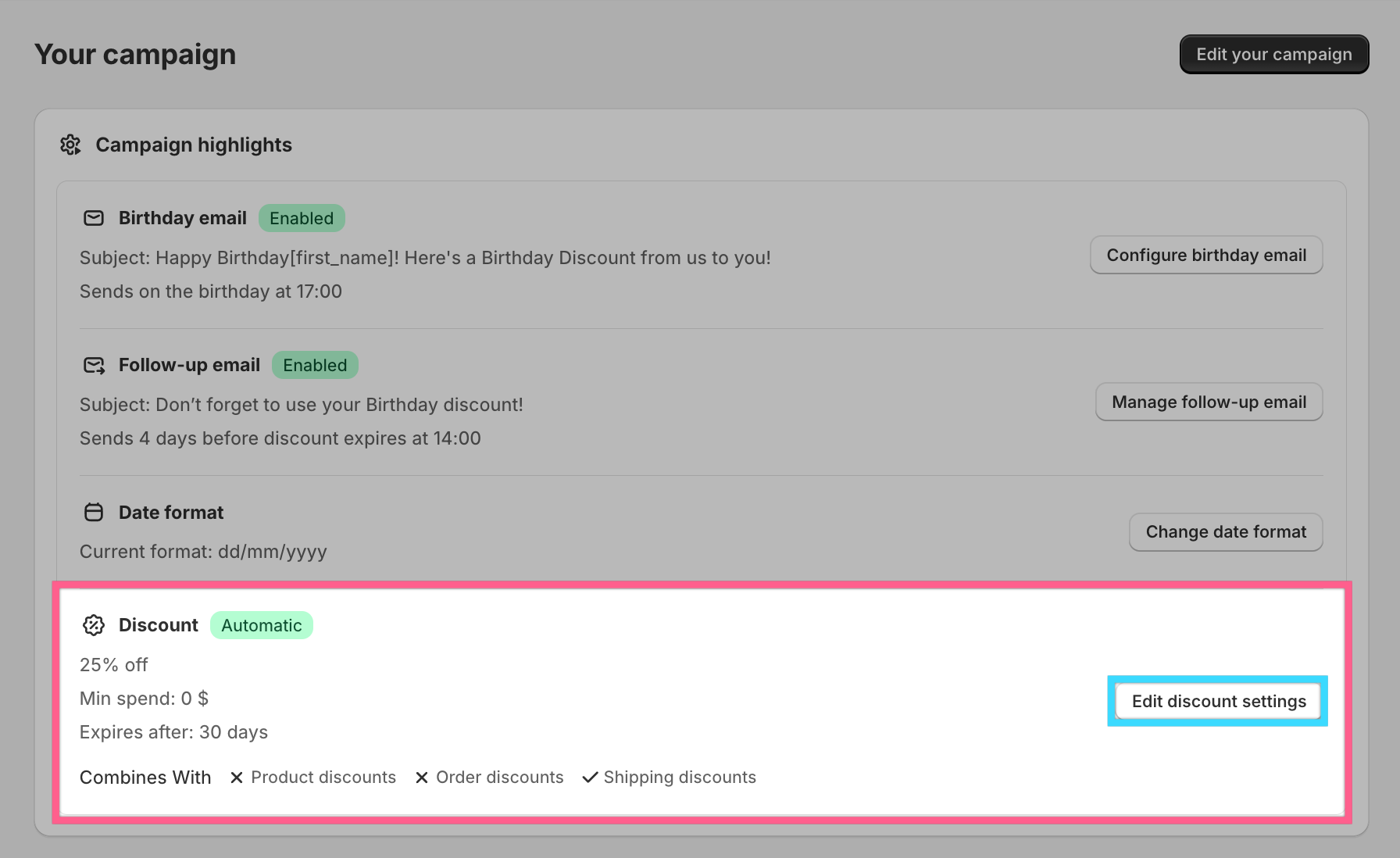Click the Automatic badge next to Discount
The height and width of the screenshot is (858, 1400).
(262, 625)
